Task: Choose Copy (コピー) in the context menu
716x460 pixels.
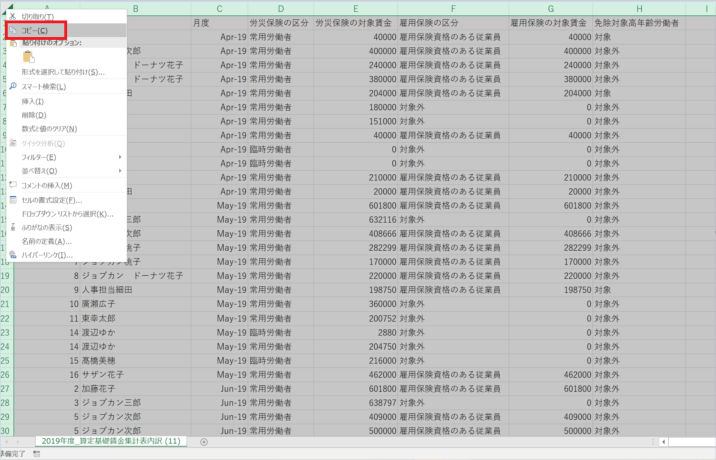Action: (67, 31)
